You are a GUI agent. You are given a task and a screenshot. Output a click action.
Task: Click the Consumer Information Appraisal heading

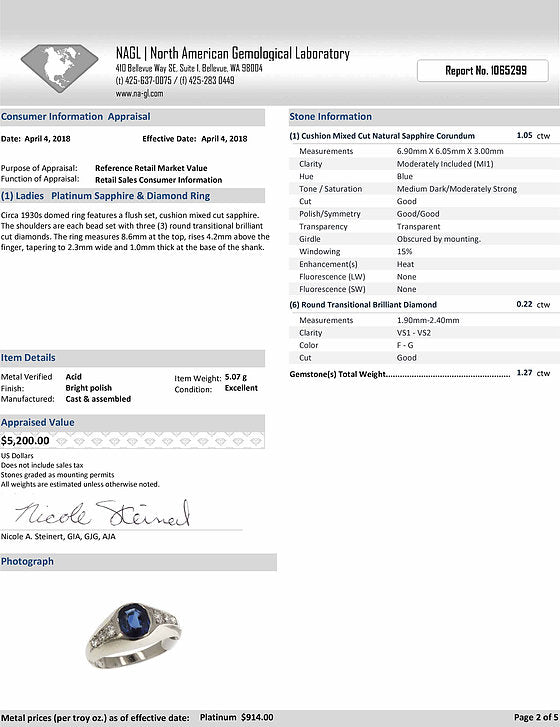click(76, 116)
